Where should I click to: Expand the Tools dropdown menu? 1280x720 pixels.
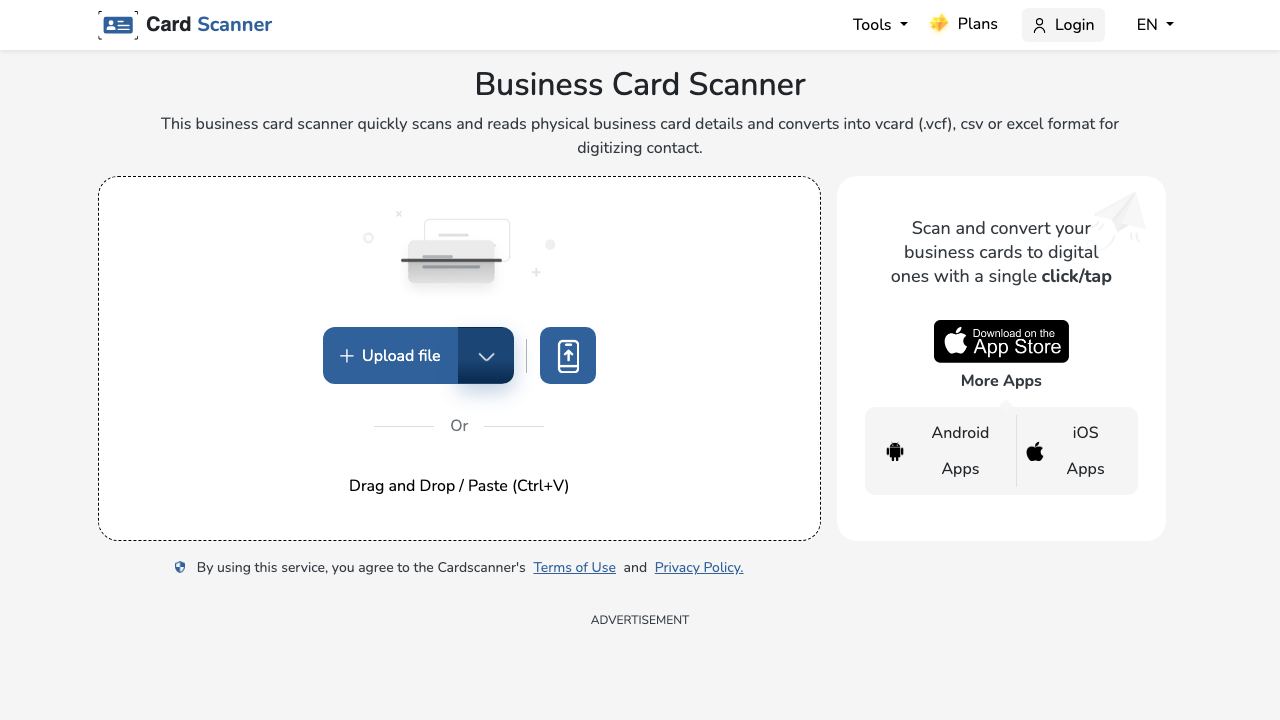pos(880,25)
